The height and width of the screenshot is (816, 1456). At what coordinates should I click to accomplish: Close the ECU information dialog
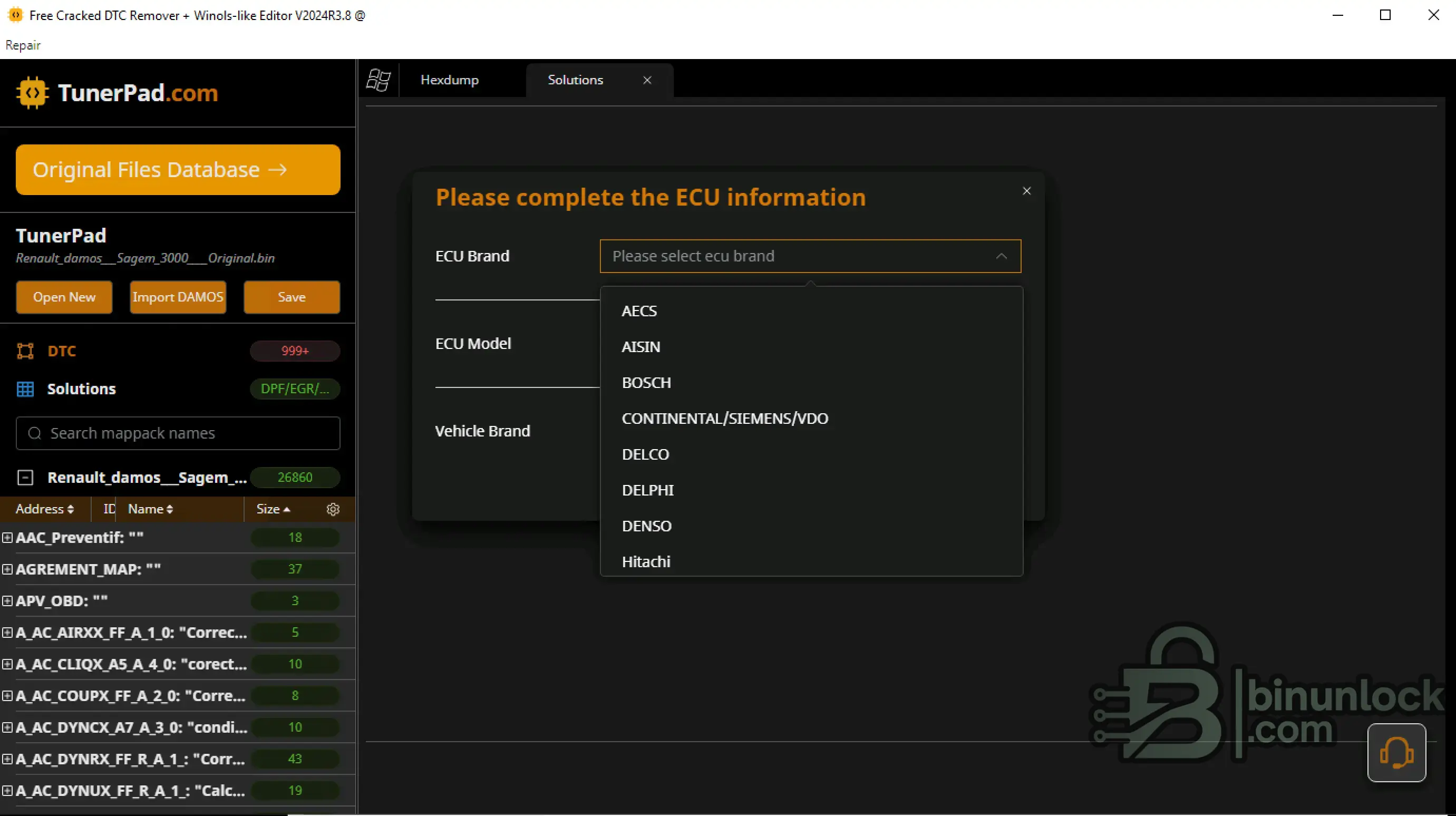point(1026,191)
